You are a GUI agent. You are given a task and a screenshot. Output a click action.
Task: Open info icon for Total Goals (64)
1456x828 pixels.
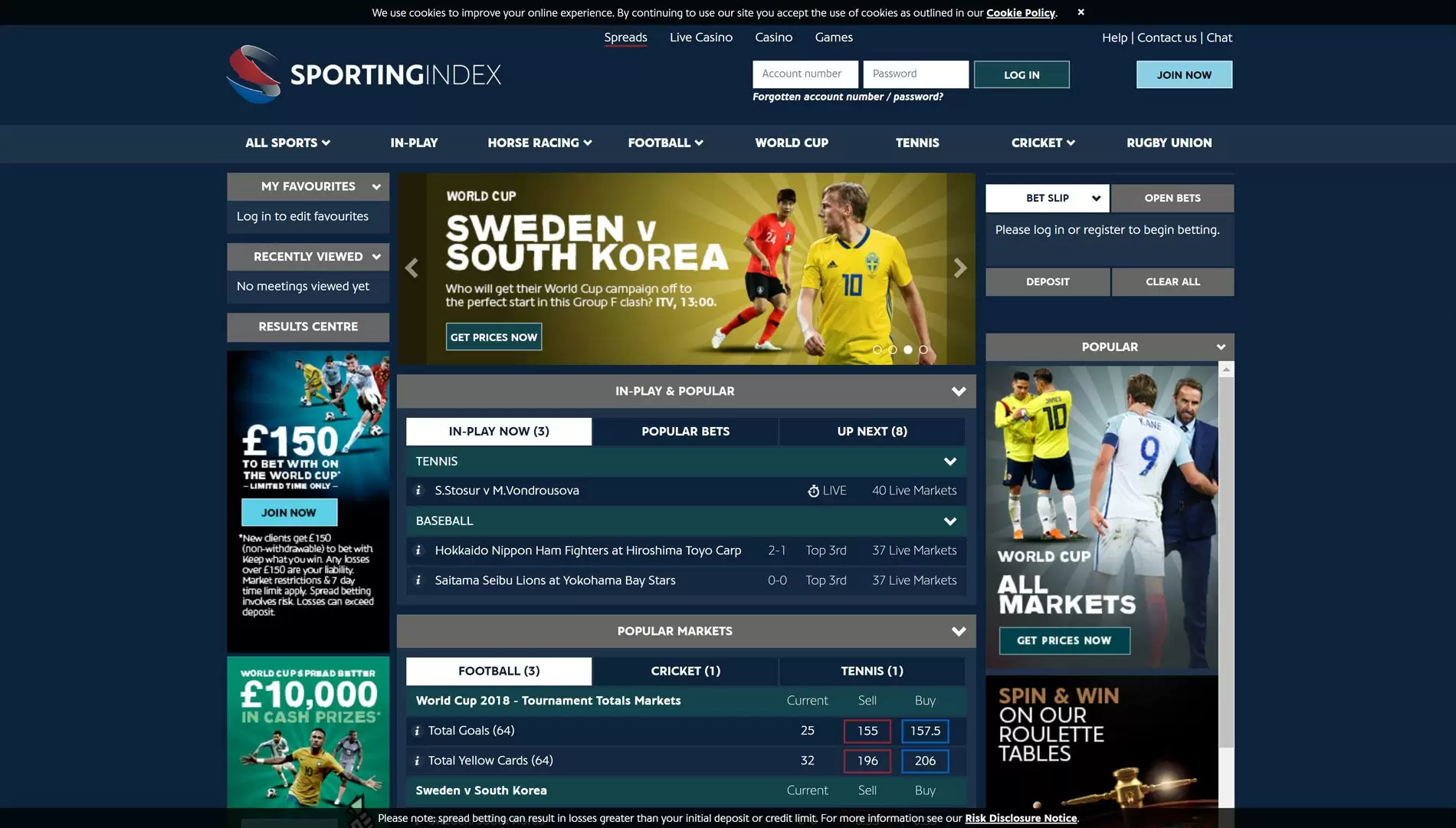pos(417,731)
